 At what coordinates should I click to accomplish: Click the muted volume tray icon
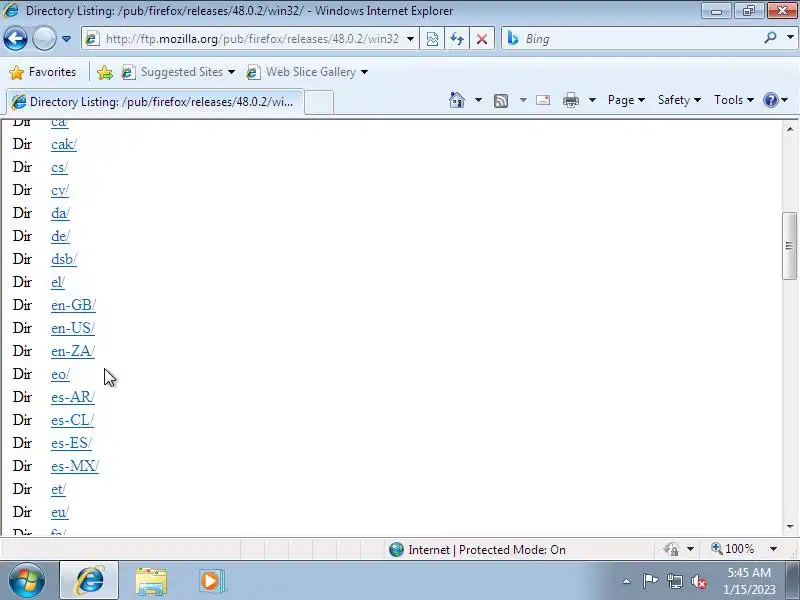click(699, 581)
